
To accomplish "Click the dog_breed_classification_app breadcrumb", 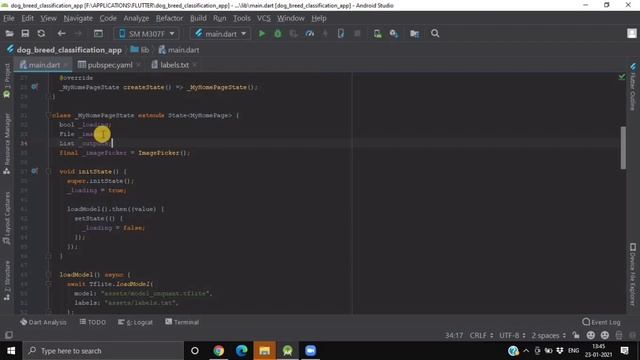I will click(x=64, y=50).
